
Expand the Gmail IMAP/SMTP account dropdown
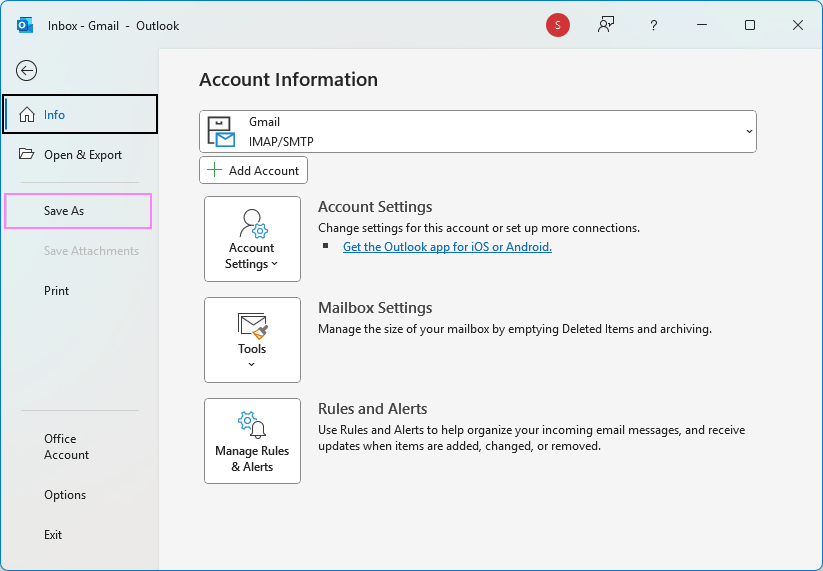pos(750,132)
